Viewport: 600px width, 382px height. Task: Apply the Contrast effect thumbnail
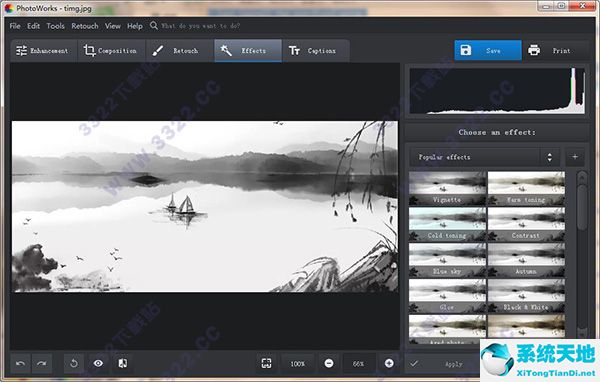coord(526,224)
